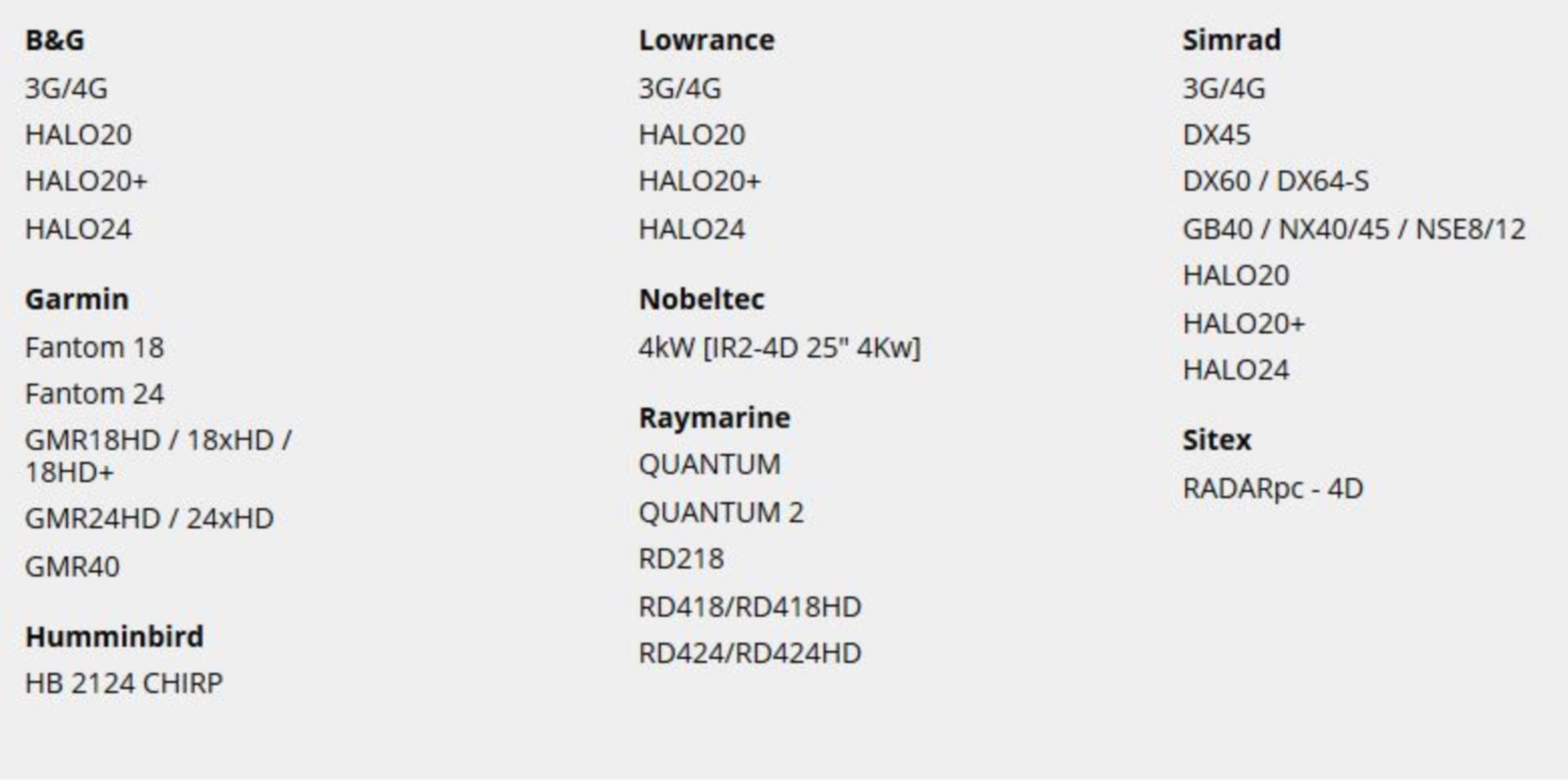Select Fantom 24 under Garmin
Viewport: 1568px width, 780px height.
(95, 394)
